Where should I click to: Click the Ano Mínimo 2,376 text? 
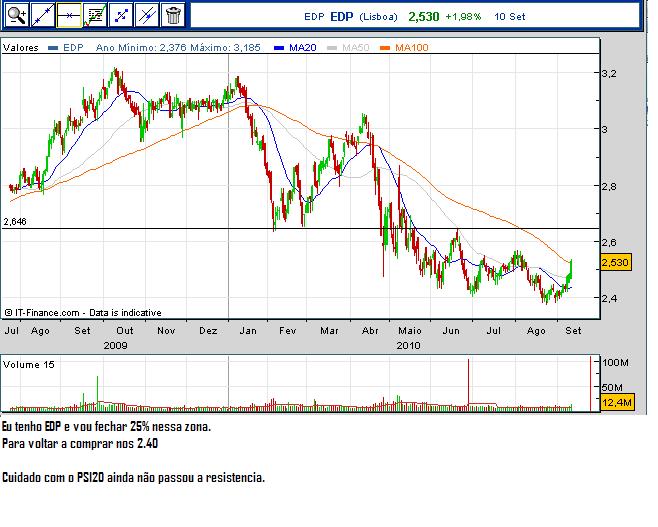point(141,47)
